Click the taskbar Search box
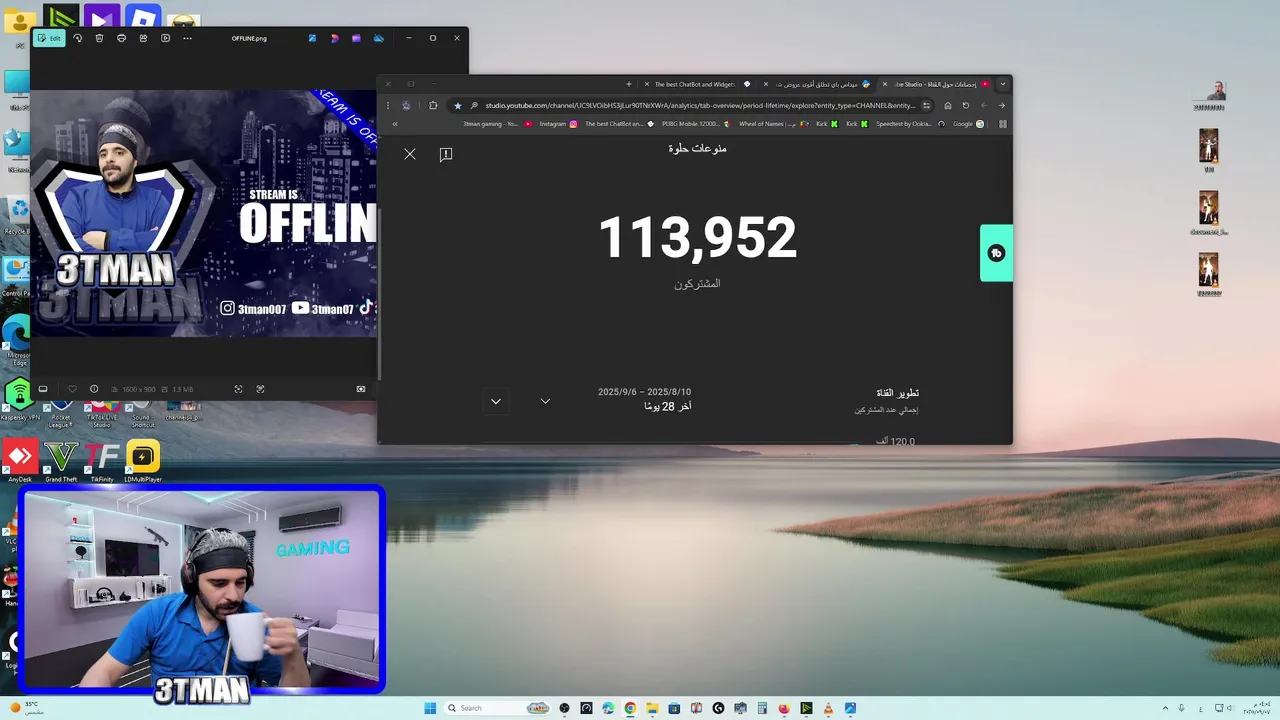 click(498, 708)
